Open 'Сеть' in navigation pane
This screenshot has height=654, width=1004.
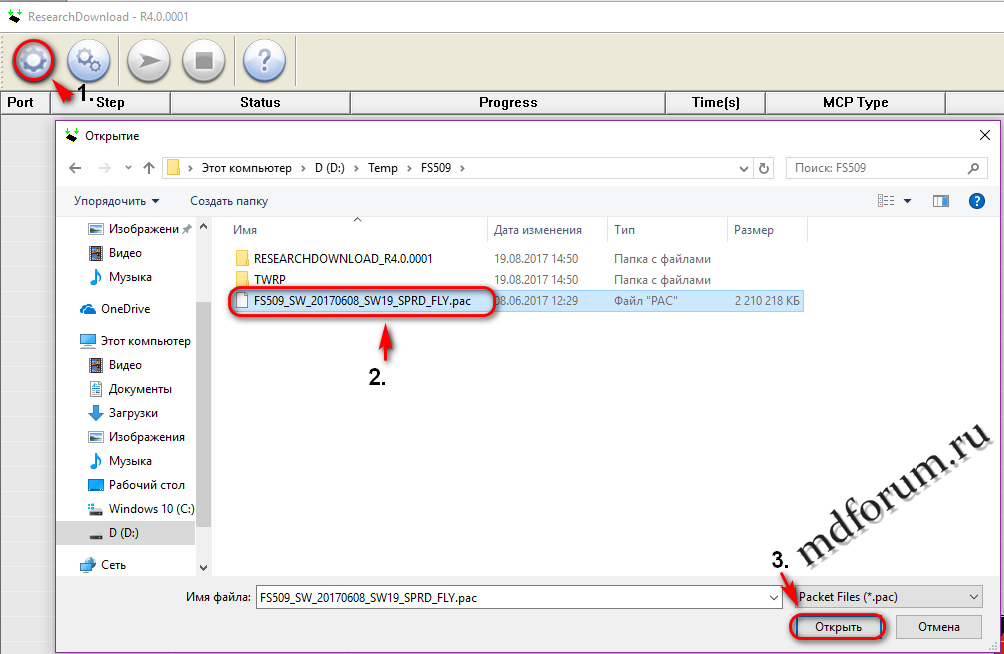[113, 565]
